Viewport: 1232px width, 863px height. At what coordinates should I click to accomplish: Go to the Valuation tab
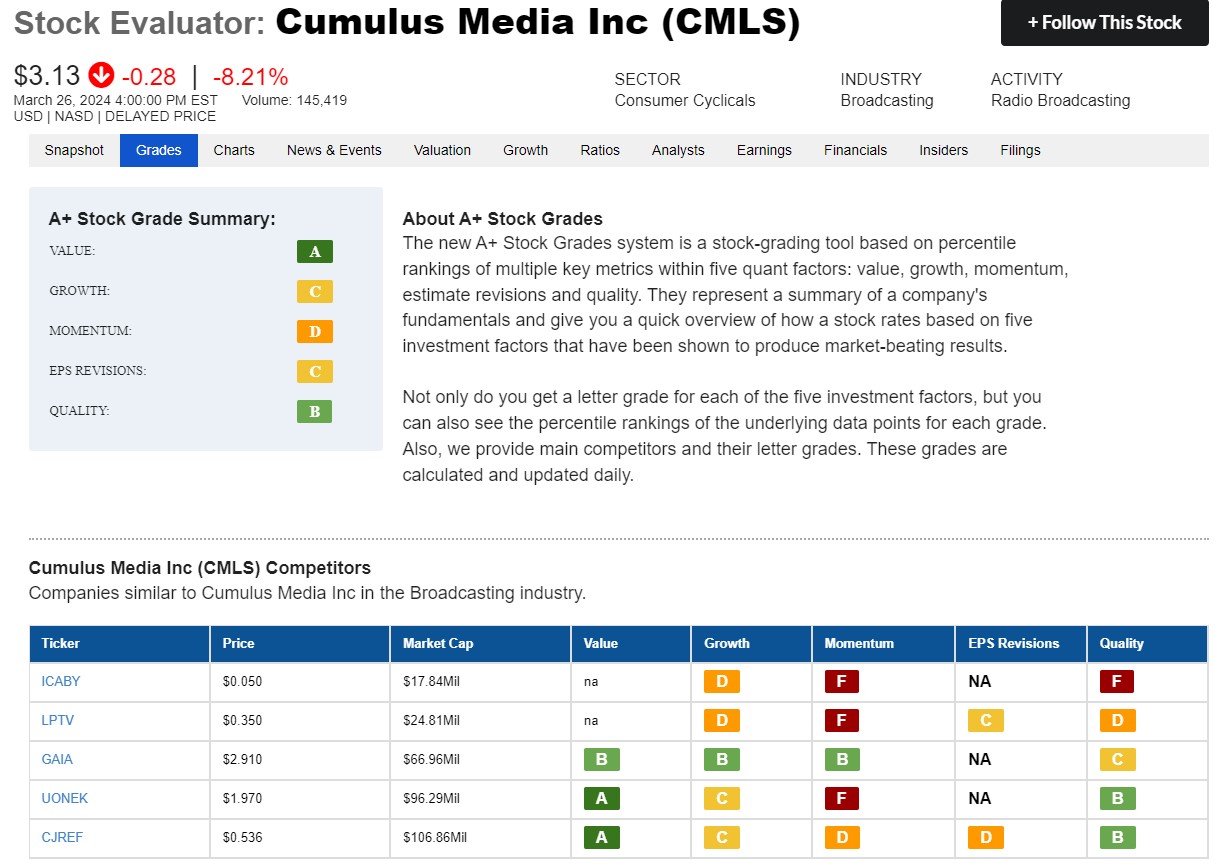(x=442, y=150)
